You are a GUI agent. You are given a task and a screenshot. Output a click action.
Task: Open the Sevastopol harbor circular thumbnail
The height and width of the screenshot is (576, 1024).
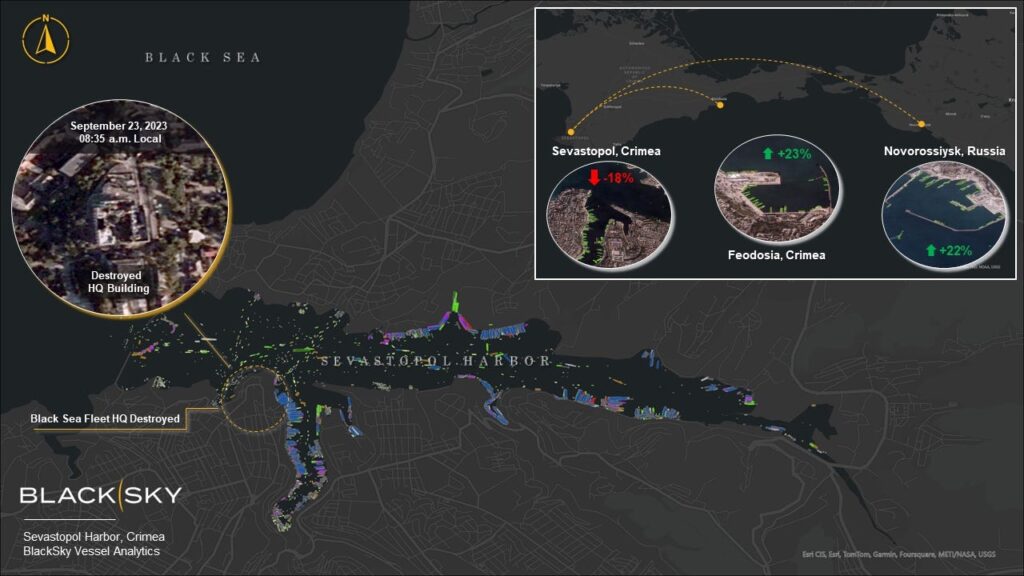[609, 214]
